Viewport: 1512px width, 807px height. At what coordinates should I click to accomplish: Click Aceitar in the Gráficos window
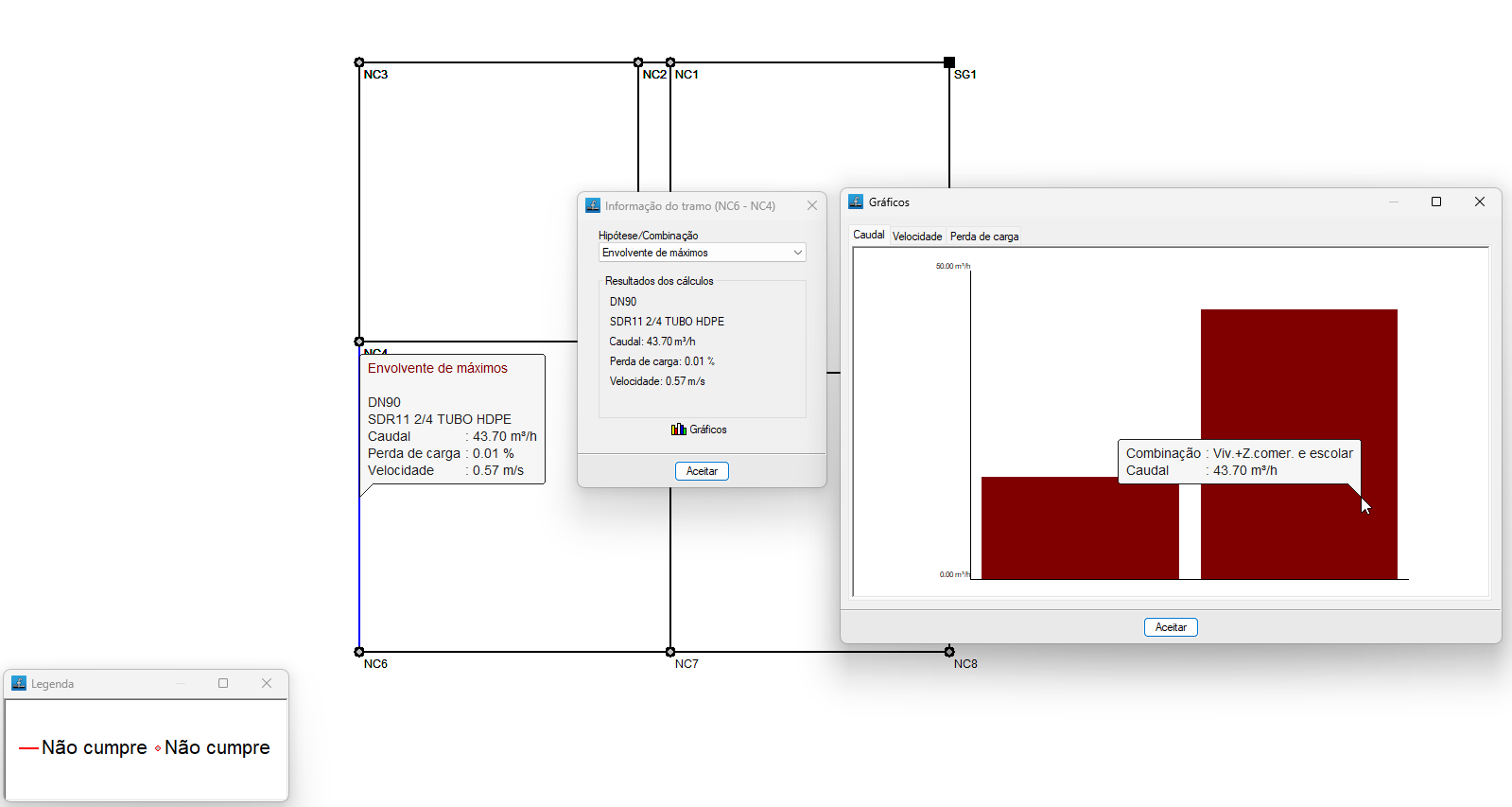[1171, 627]
